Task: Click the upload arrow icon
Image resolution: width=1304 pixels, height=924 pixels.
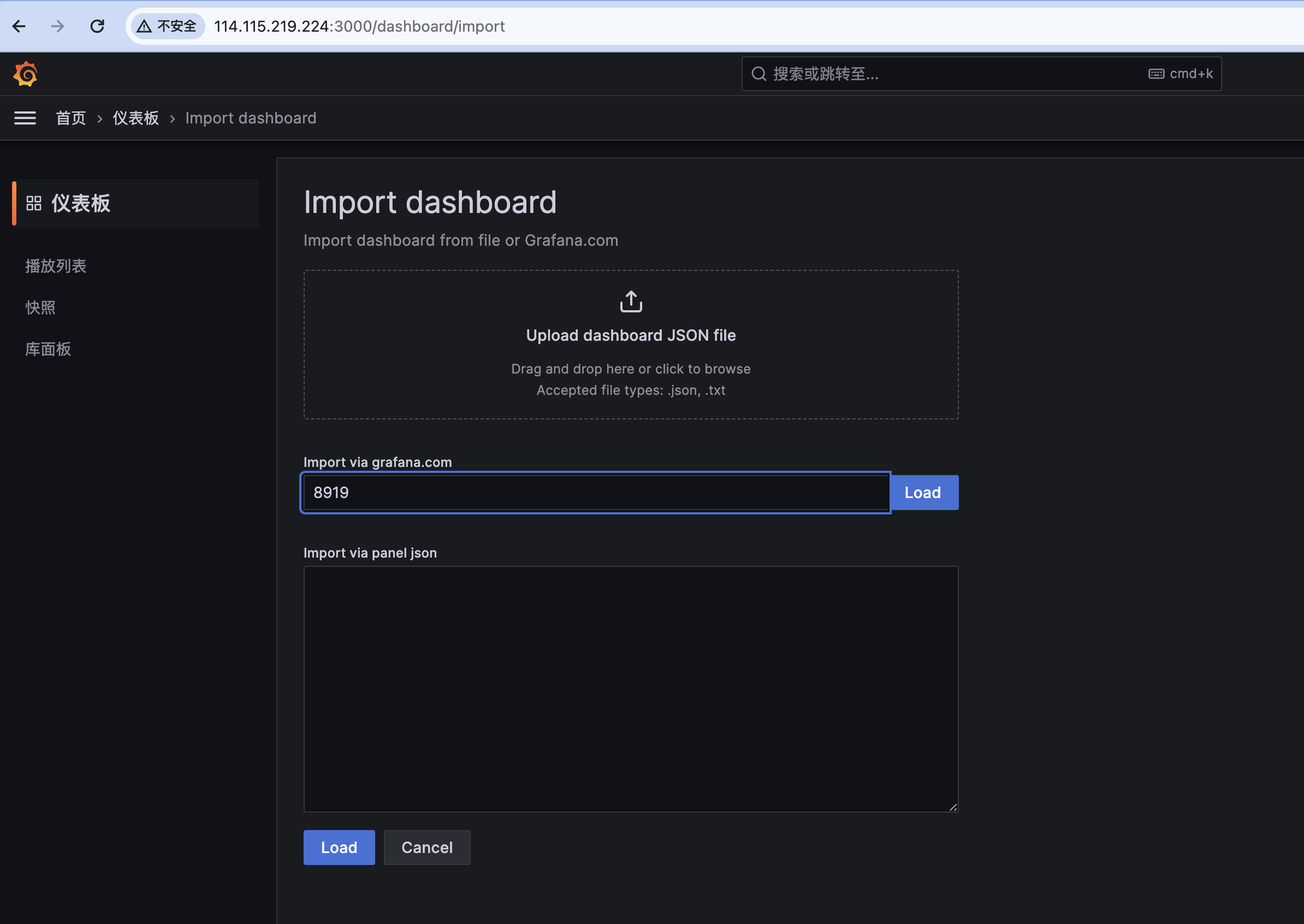Action: (x=631, y=301)
